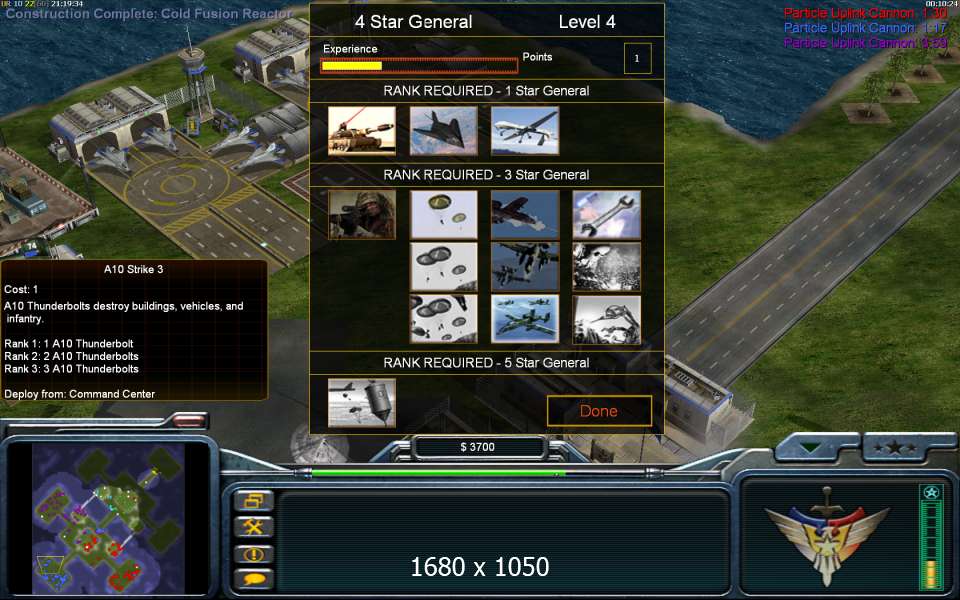The width and height of the screenshot is (960, 600).
Task: Select the Pathfinder sniper power
Action: click(362, 214)
